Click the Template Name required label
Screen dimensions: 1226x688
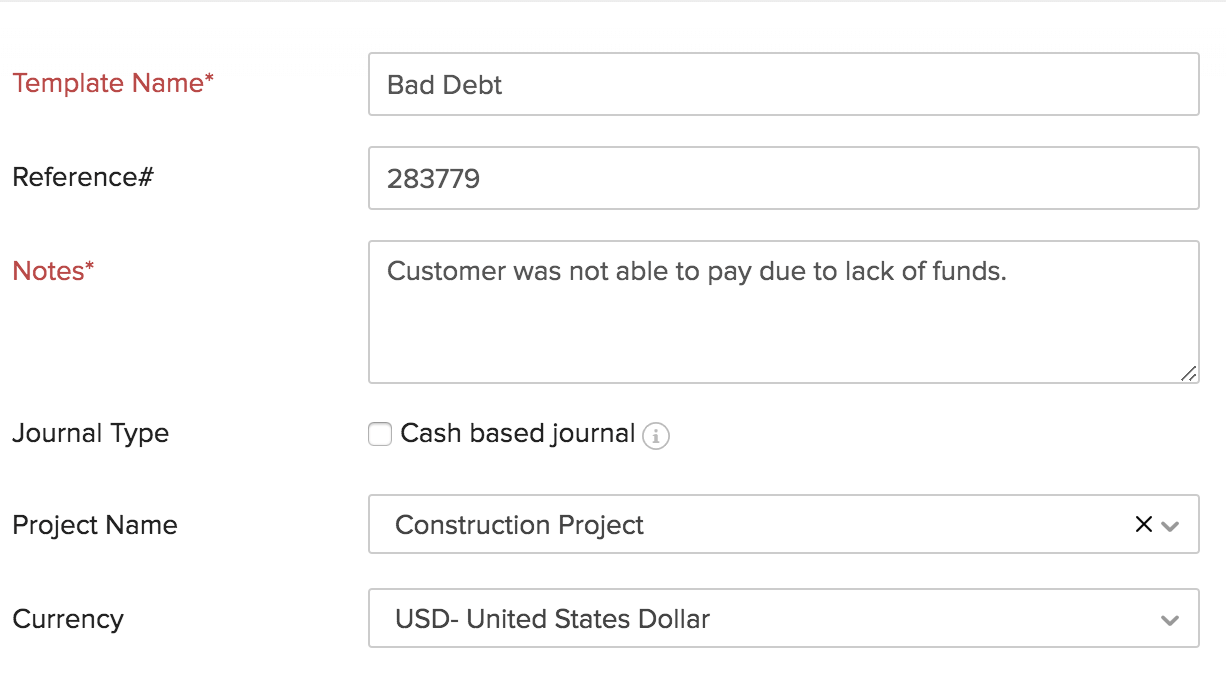112,83
